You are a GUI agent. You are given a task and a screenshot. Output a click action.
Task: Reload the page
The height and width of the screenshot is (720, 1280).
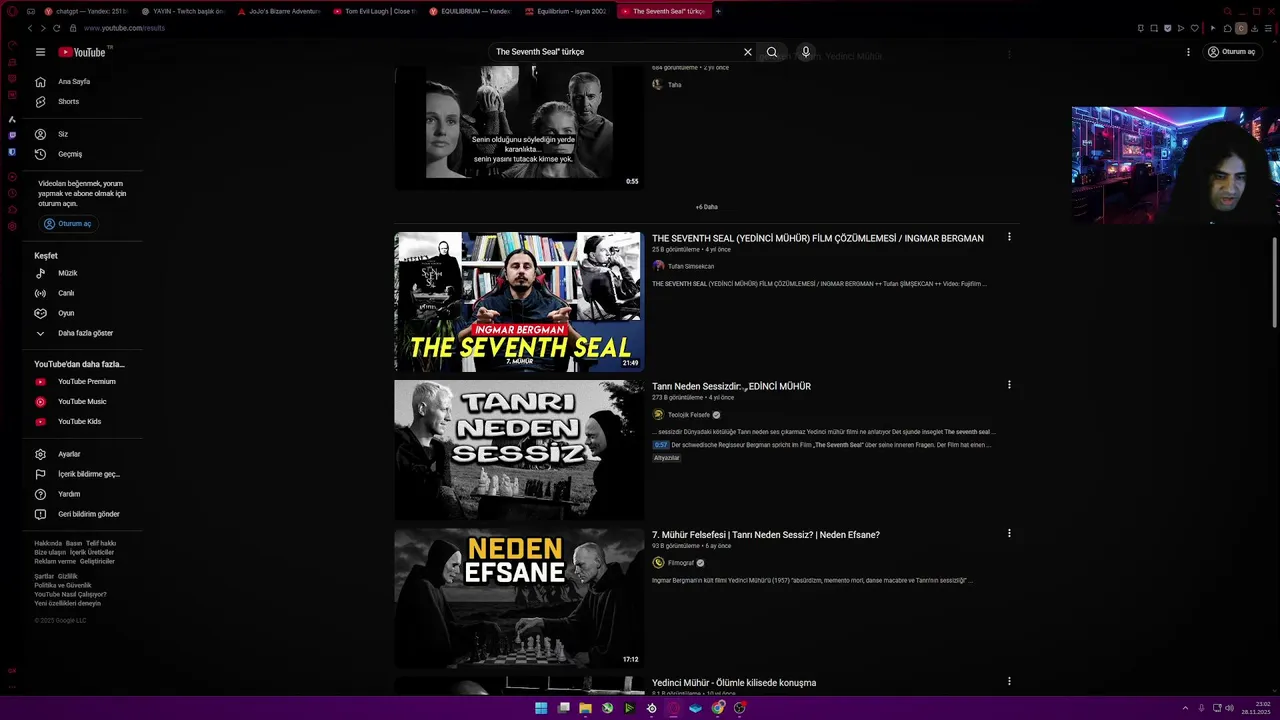(56, 28)
